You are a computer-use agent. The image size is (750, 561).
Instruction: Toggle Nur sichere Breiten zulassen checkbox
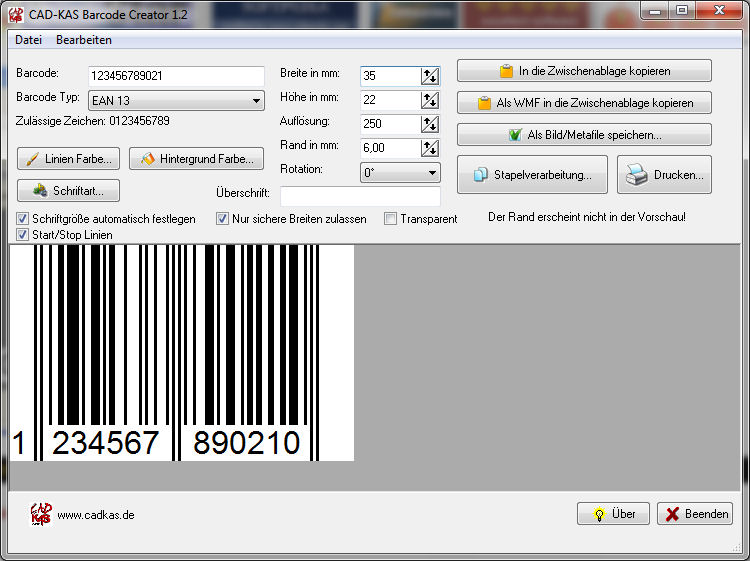[223, 219]
